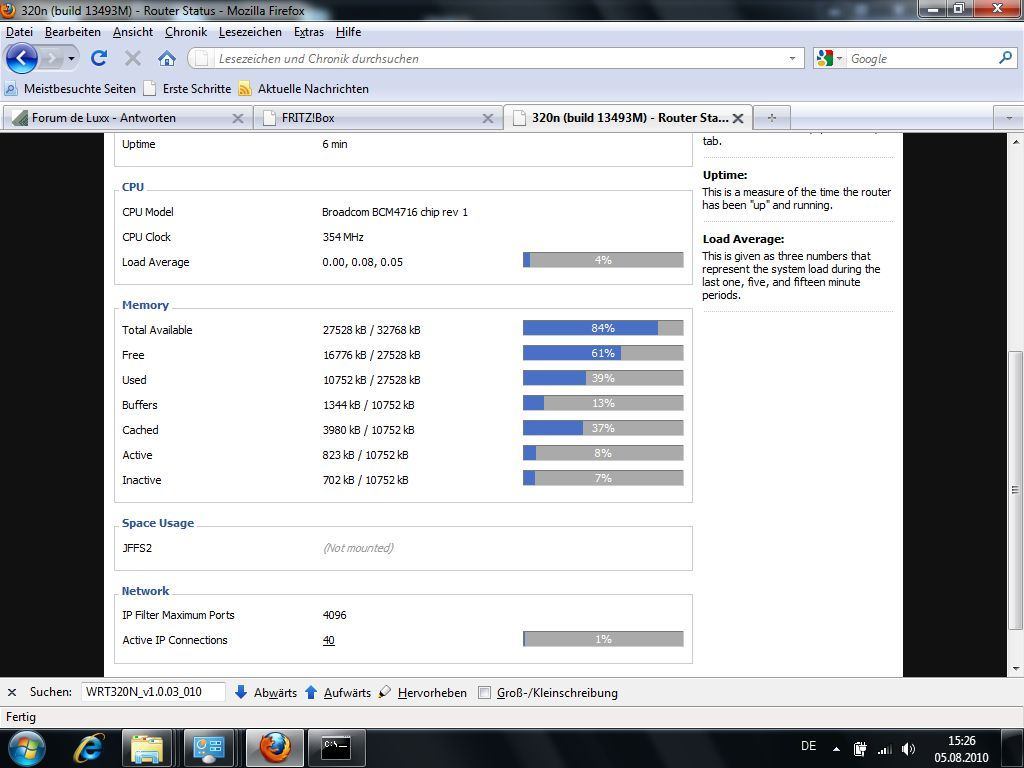
Task: Reload the page with the refresh icon
Action: [x=99, y=58]
